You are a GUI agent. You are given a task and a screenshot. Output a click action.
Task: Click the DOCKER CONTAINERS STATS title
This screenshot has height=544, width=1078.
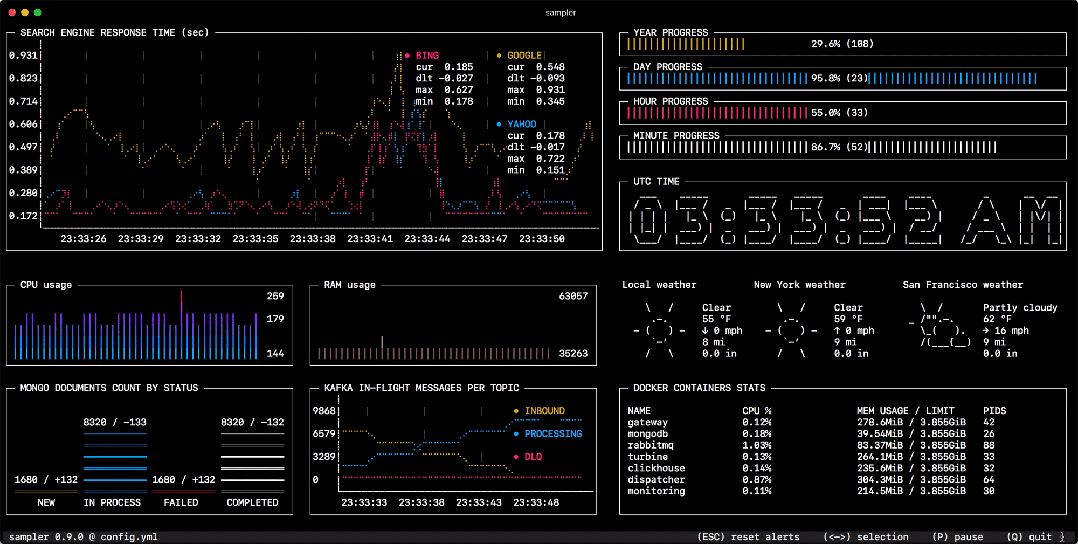[x=699, y=388]
